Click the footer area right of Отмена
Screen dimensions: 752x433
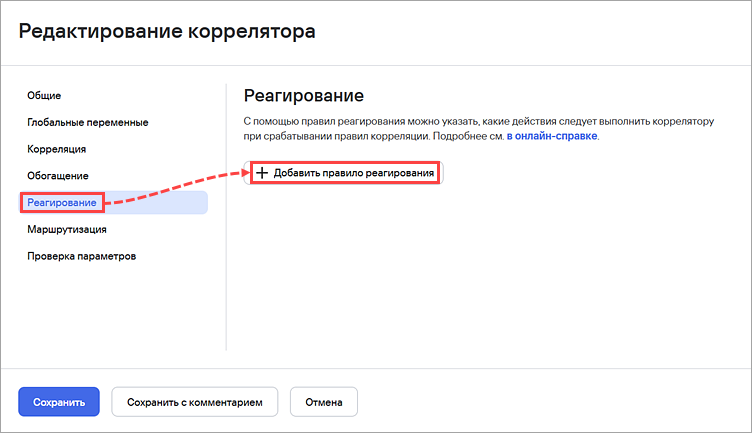tap(552, 402)
